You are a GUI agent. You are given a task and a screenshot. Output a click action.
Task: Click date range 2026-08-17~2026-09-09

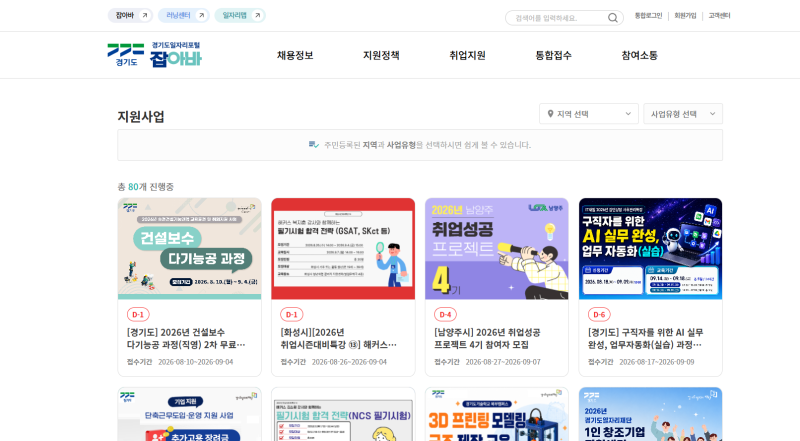pyautogui.click(x=657, y=362)
